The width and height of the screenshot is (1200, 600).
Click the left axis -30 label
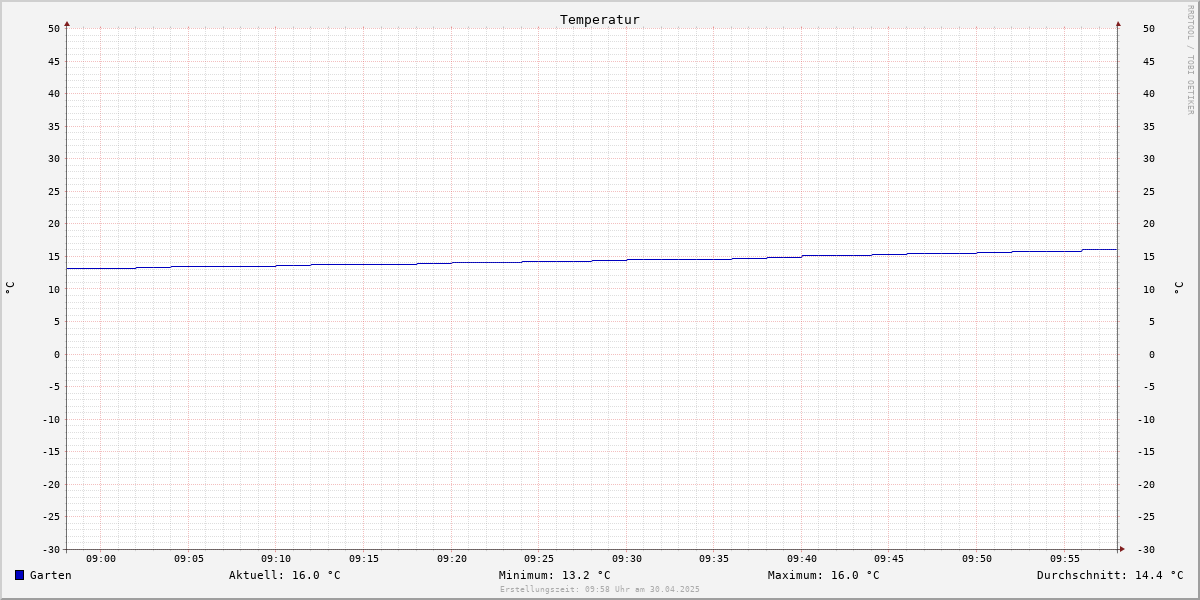tap(51, 549)
